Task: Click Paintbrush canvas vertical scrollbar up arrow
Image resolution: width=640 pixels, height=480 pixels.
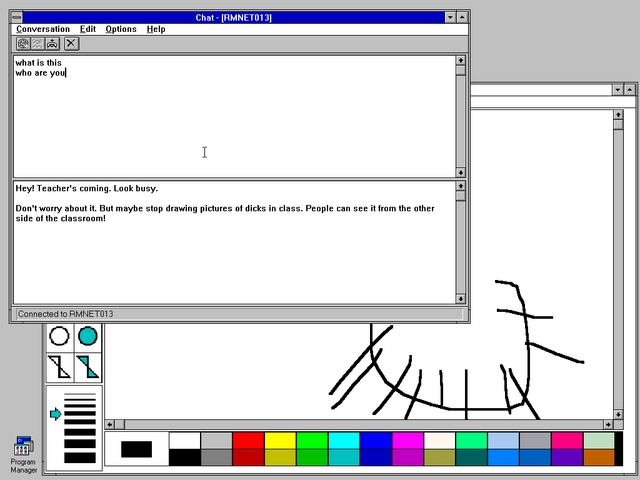Action: [618, 115]
